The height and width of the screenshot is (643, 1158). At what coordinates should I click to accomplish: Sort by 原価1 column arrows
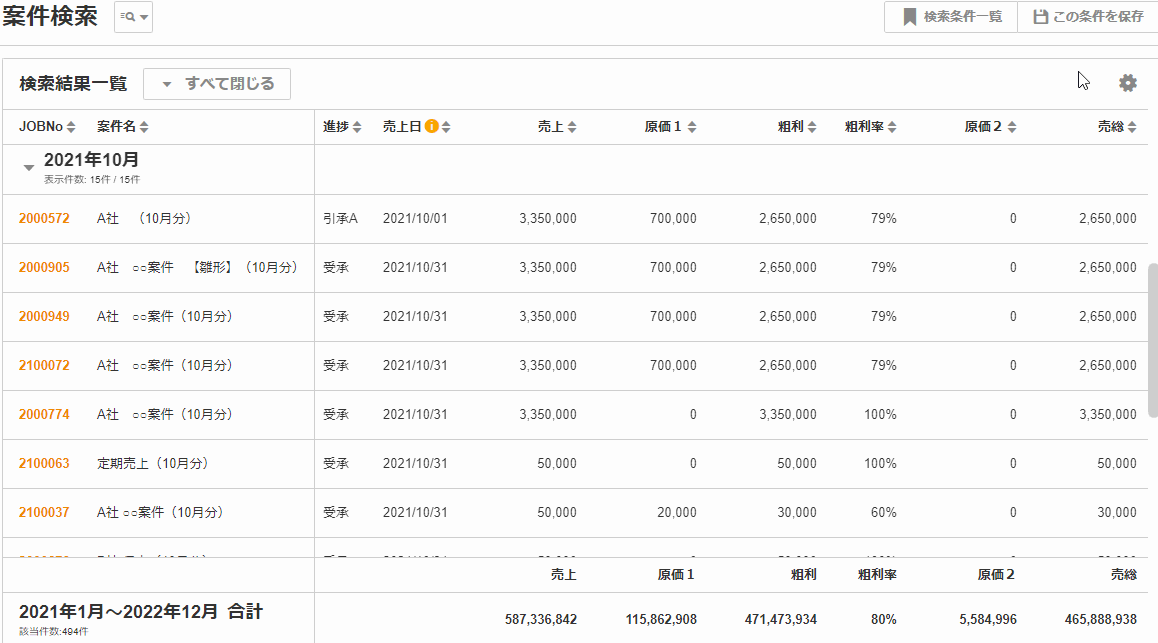(x=691, y=127)
